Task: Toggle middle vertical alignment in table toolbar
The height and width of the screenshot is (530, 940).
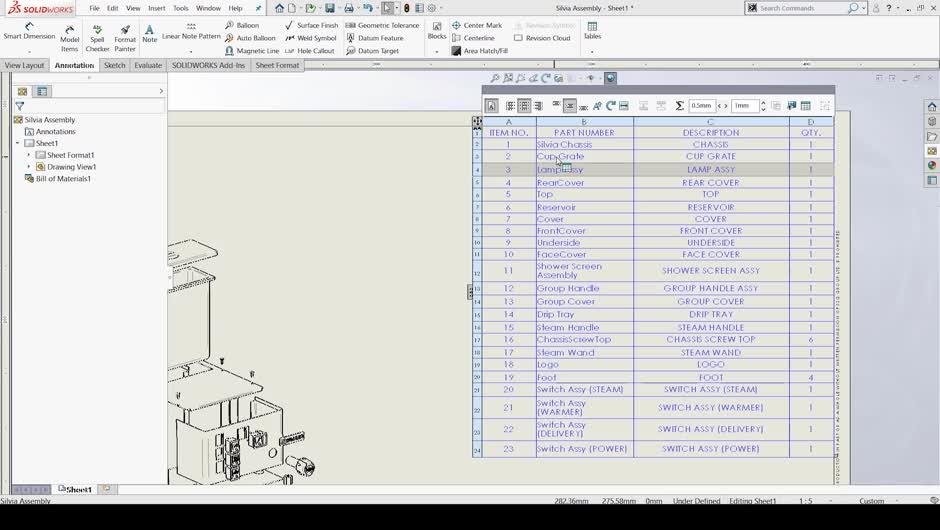Action: pos(570,106)
